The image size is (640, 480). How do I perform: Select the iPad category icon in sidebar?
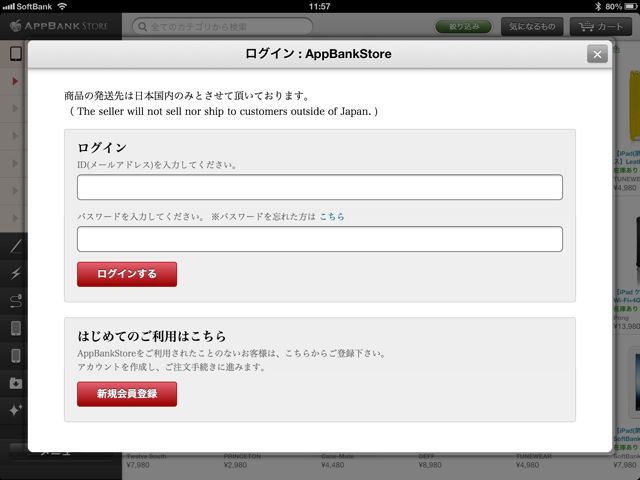click(16, 54)
